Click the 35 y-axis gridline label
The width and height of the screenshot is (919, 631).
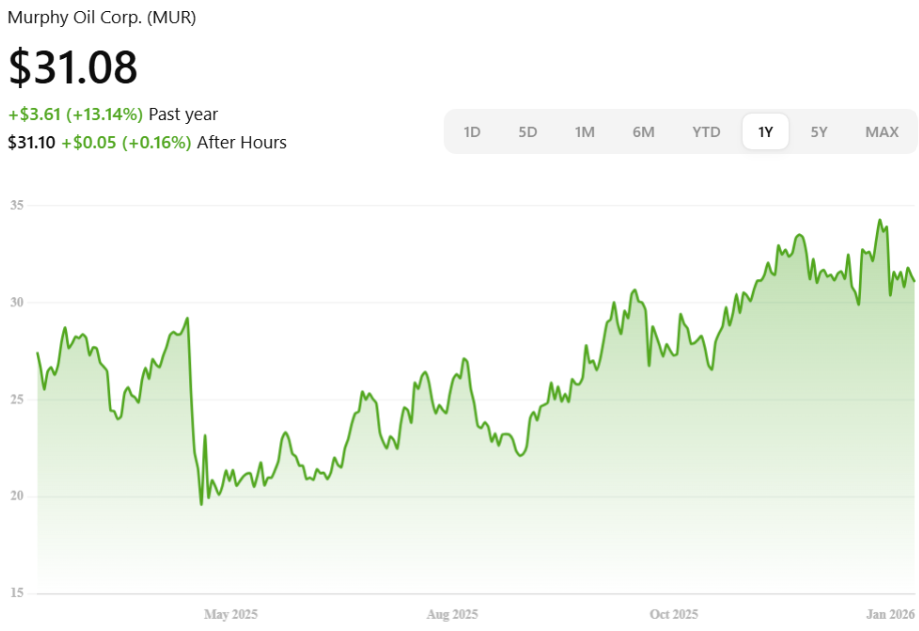pyautogui.click(x=17, y=205)
